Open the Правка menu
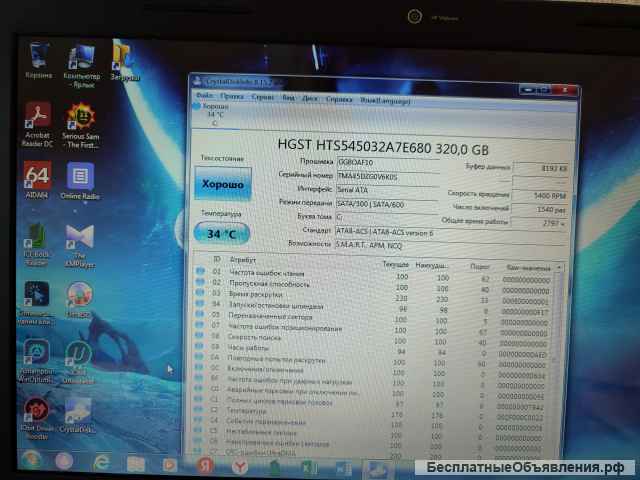640x480 pixels. 231,96
